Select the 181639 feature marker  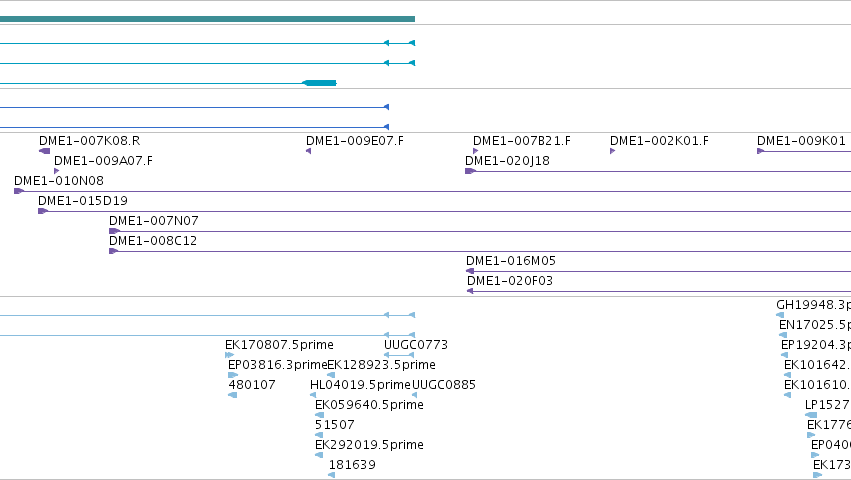pos(331,475)
